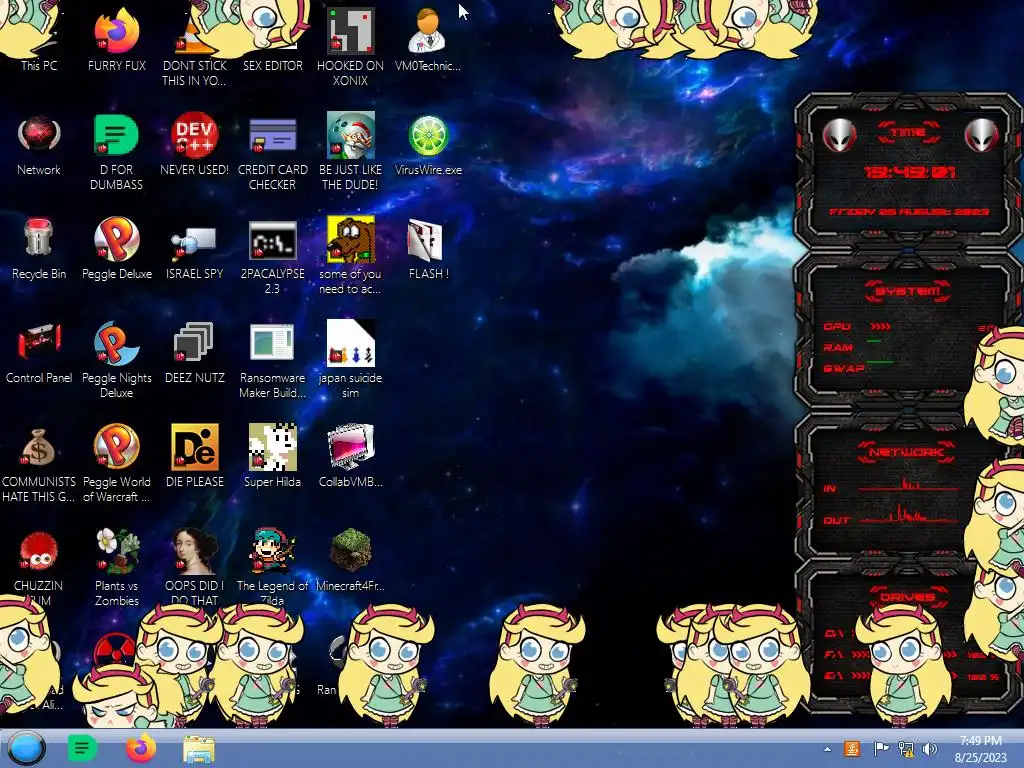
Task: Click the SYSTEM widget header
Action: 907,291
